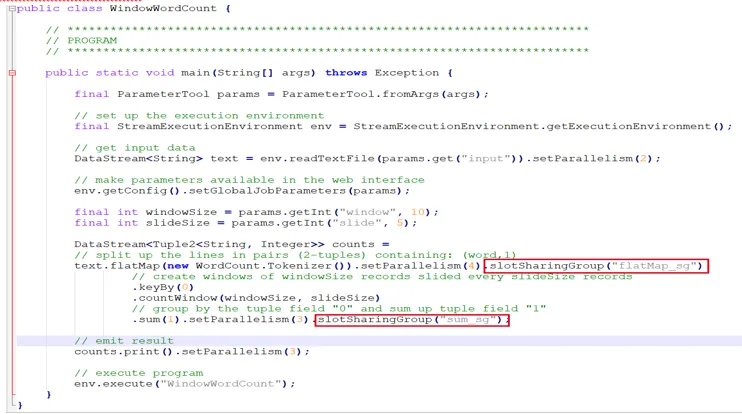
Task: Click counts.print() statement
Action: point(192,352)
